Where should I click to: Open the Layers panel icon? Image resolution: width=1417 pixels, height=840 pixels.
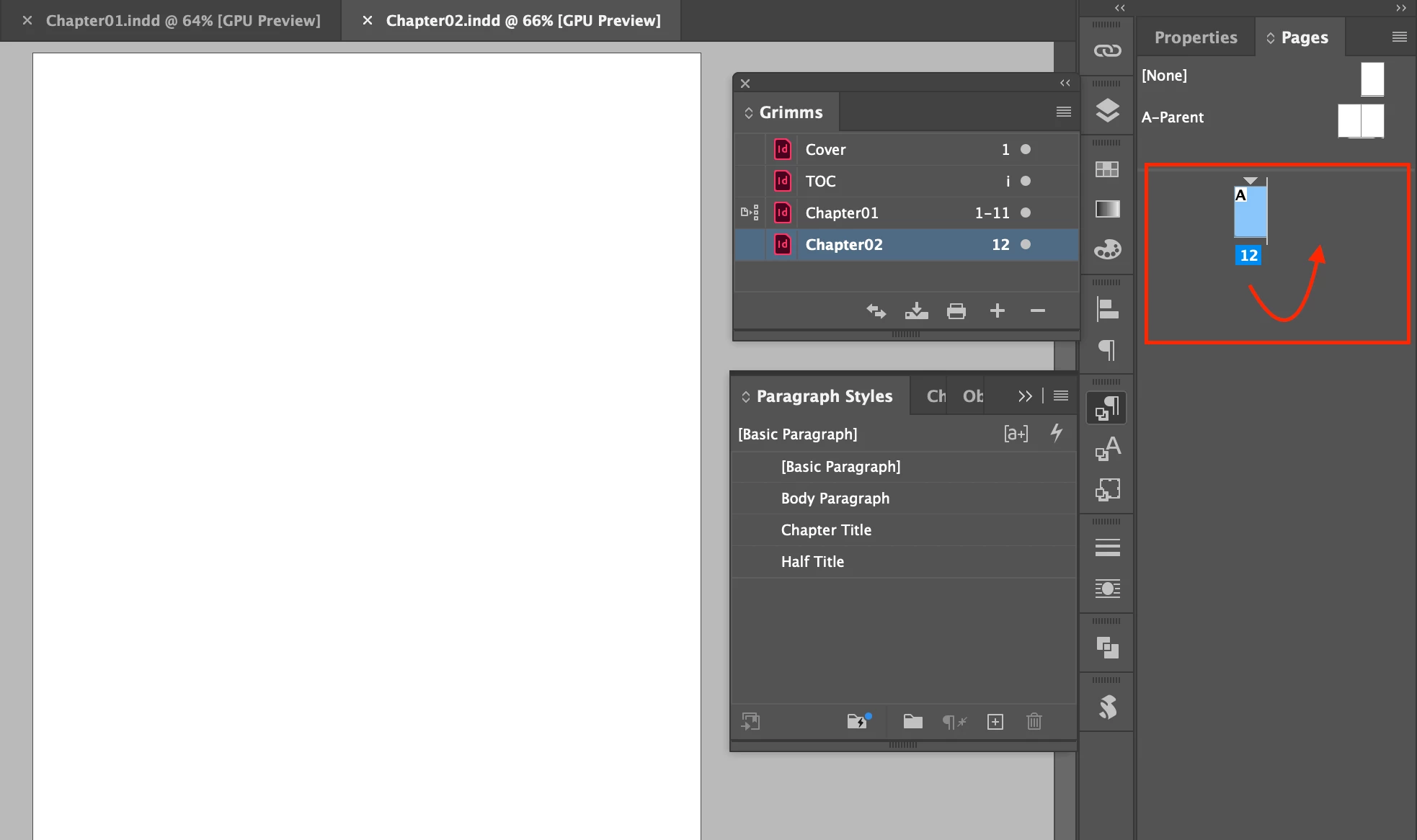click(1107, 110)
